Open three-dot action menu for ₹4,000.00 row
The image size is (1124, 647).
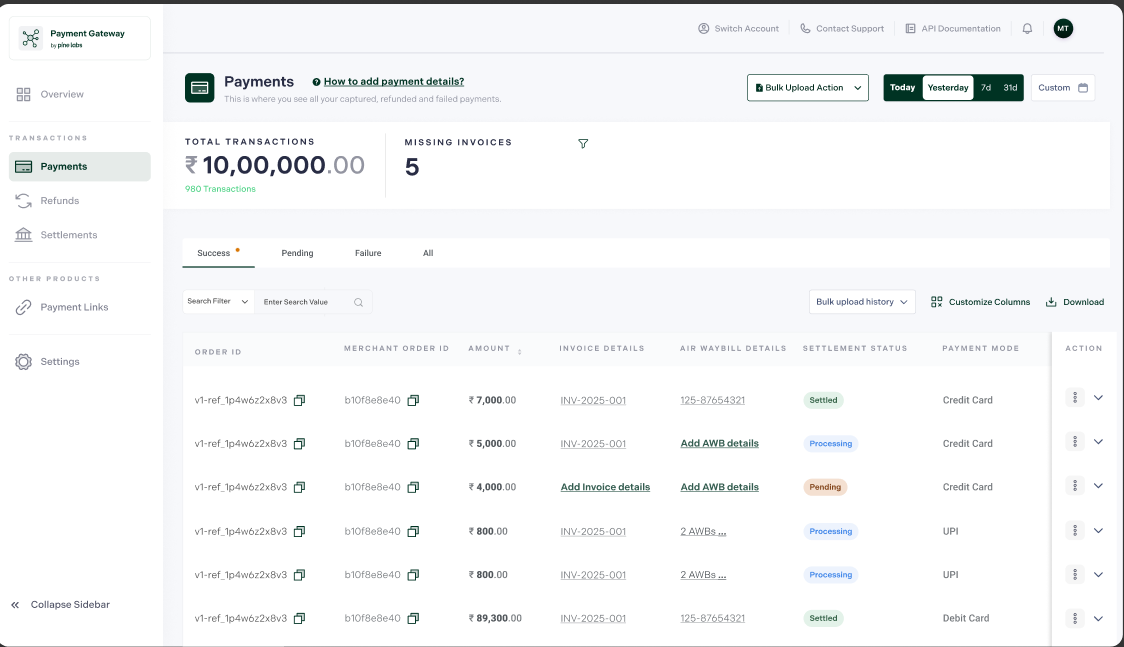point(1075,486)
